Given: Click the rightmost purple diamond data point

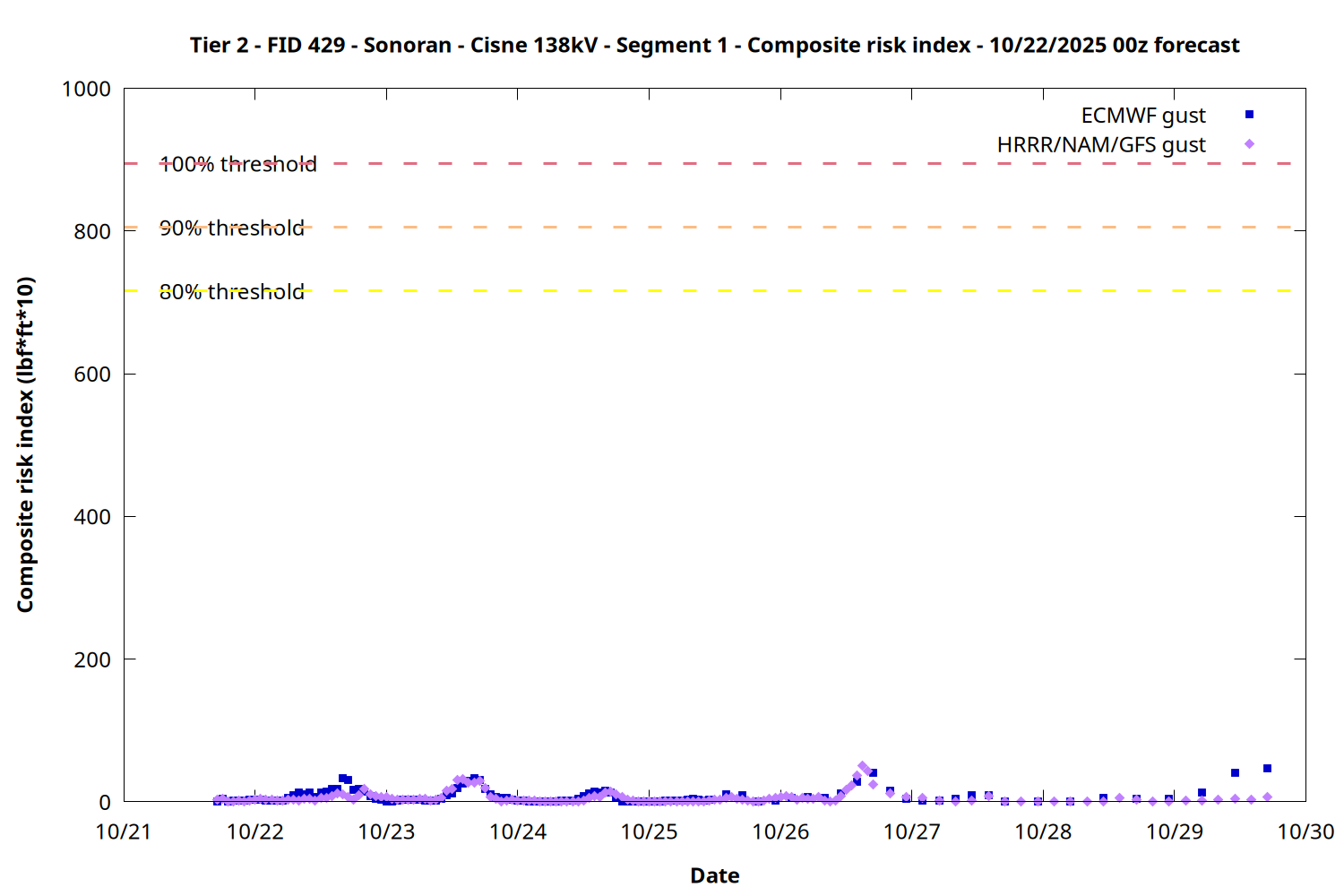Looking at the screenshot, I should (1267, 797).
